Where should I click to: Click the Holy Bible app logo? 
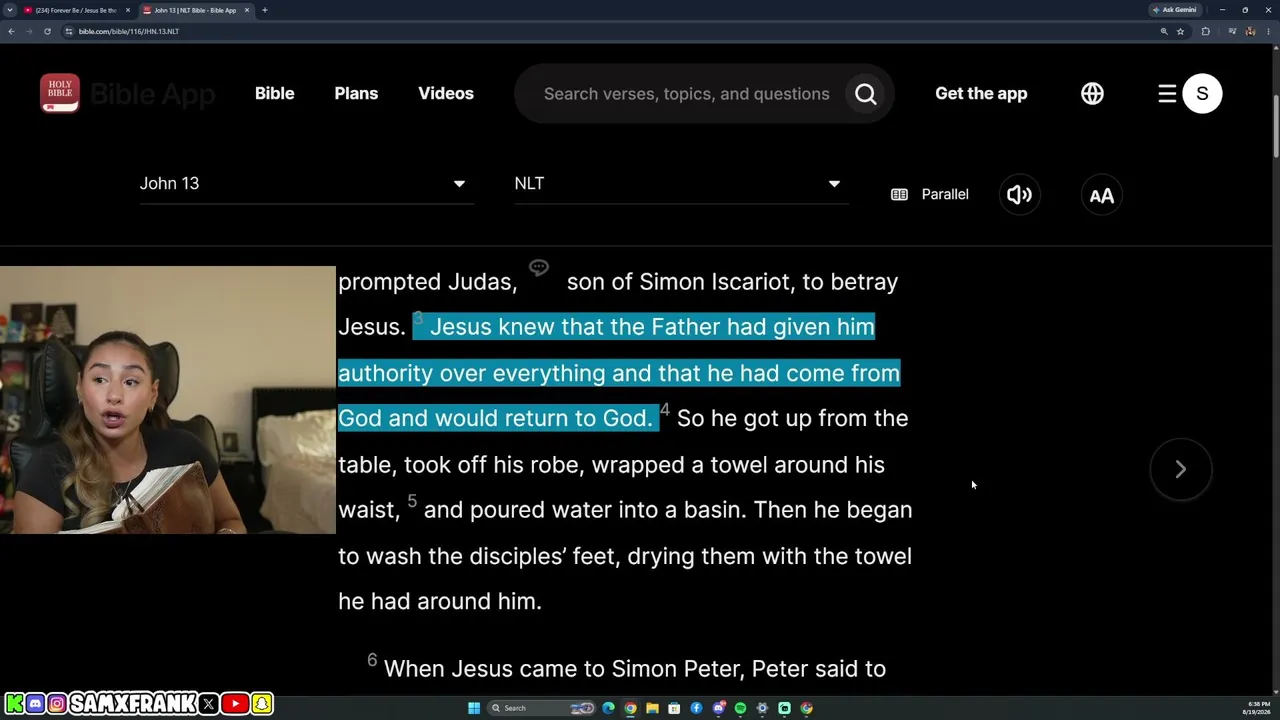point(60,93)
